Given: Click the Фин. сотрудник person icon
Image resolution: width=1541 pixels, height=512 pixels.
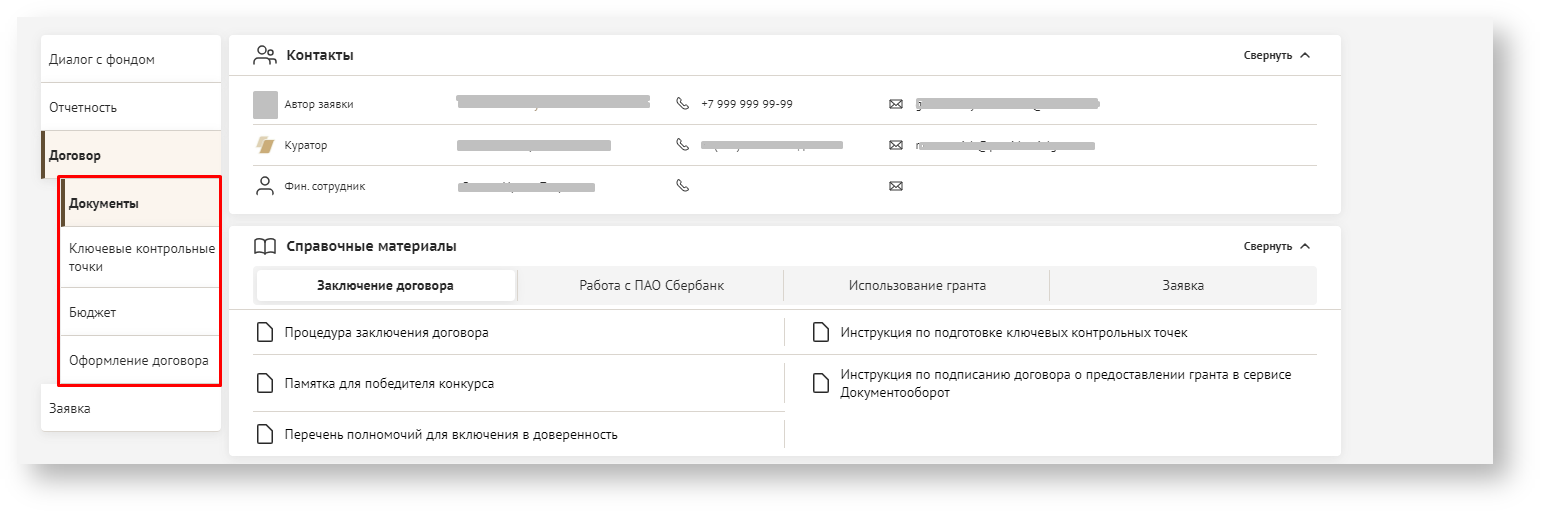Looking at the screenshot, I should click(x=265, y=186).
